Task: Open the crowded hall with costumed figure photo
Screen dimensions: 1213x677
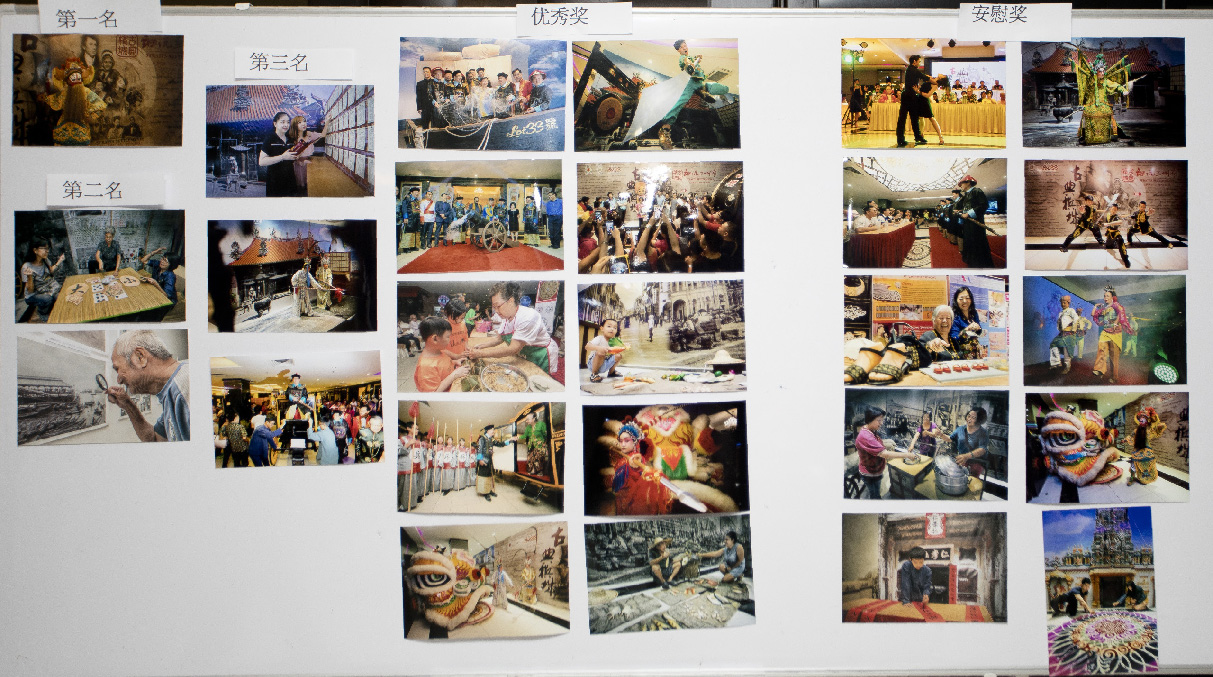Action: (x=297, y=409)
